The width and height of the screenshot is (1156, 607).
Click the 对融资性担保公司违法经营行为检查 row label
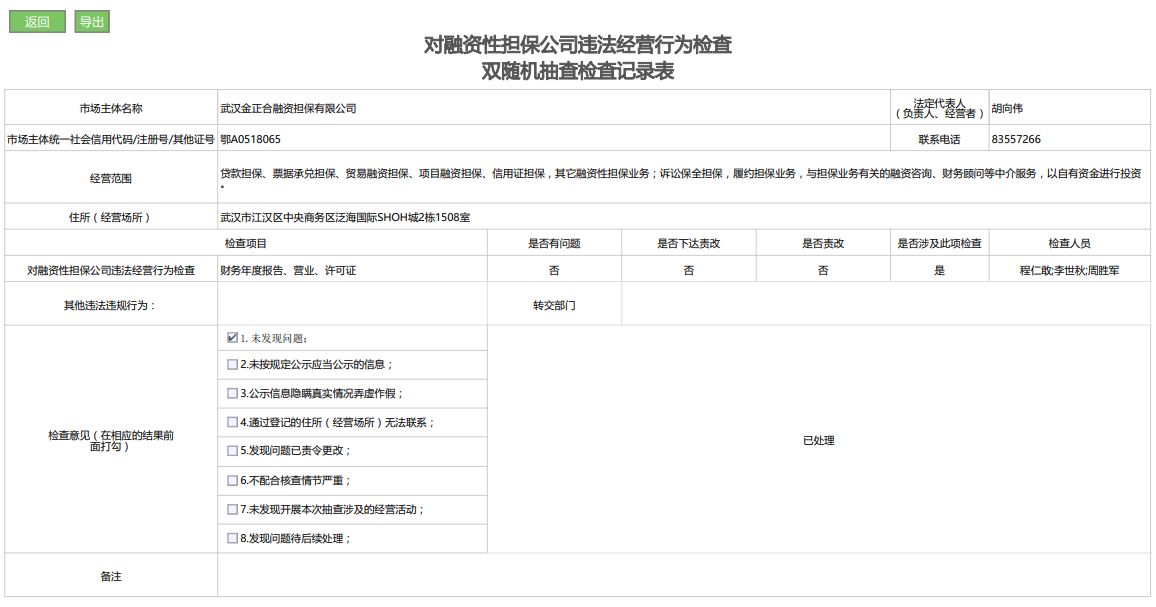(111, 271)
